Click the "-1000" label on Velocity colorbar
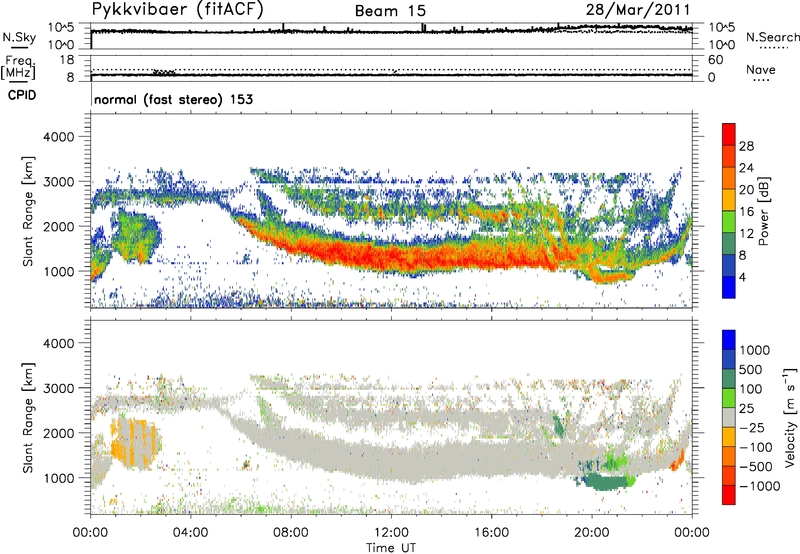Screen dimensions: 800x554 759,486
